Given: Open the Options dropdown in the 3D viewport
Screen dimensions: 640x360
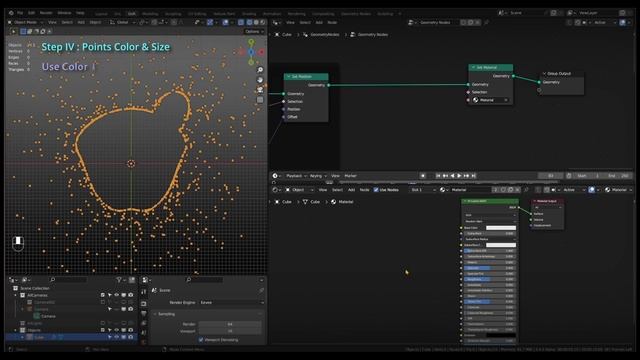Looking at the screenshot, I should pyautogui.click(x=254, y=31).
